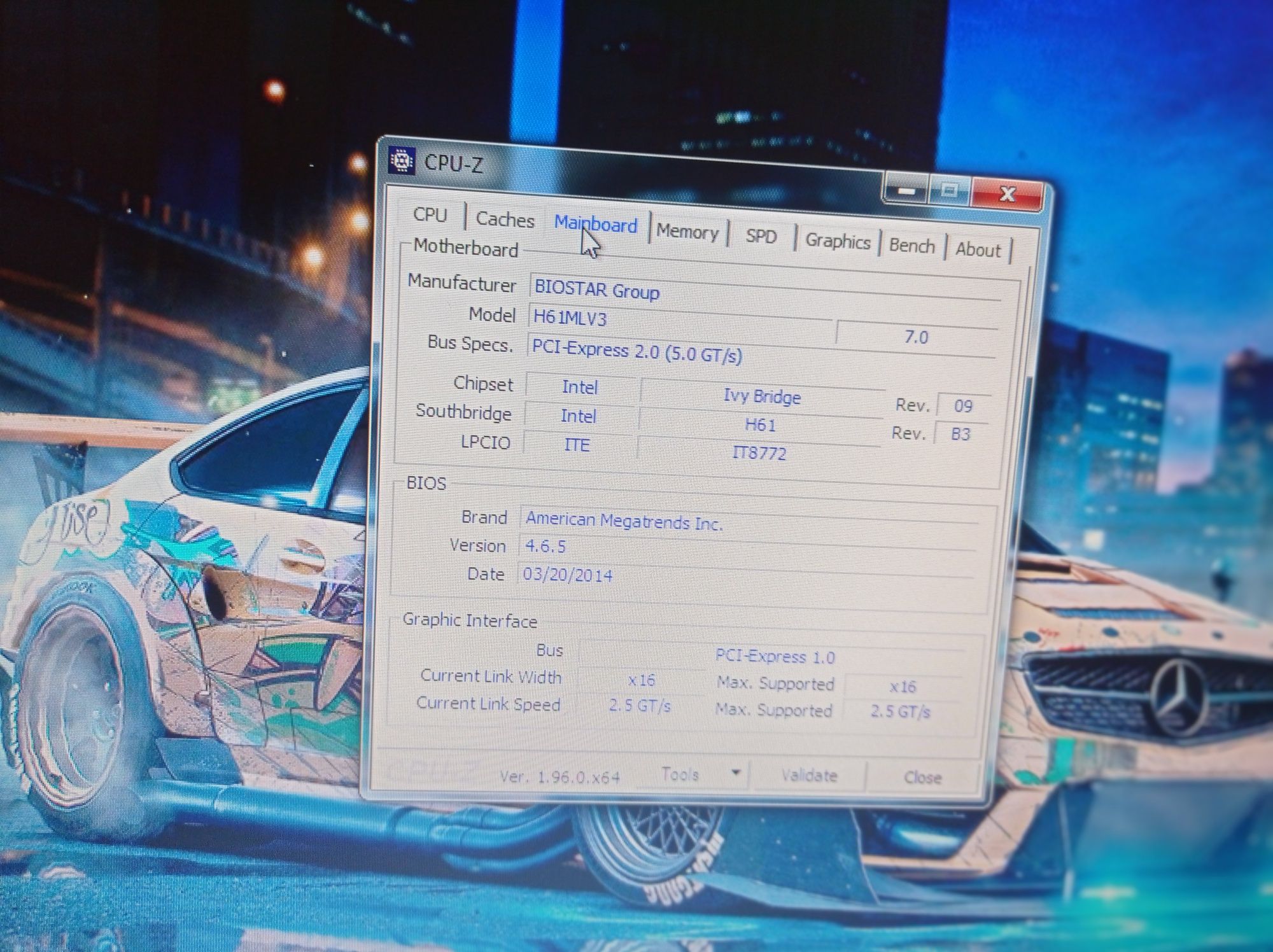Viewport: 1273px width, 952px height.
Task: Select the Mainboard tab
Action: (x=596, y=224)
